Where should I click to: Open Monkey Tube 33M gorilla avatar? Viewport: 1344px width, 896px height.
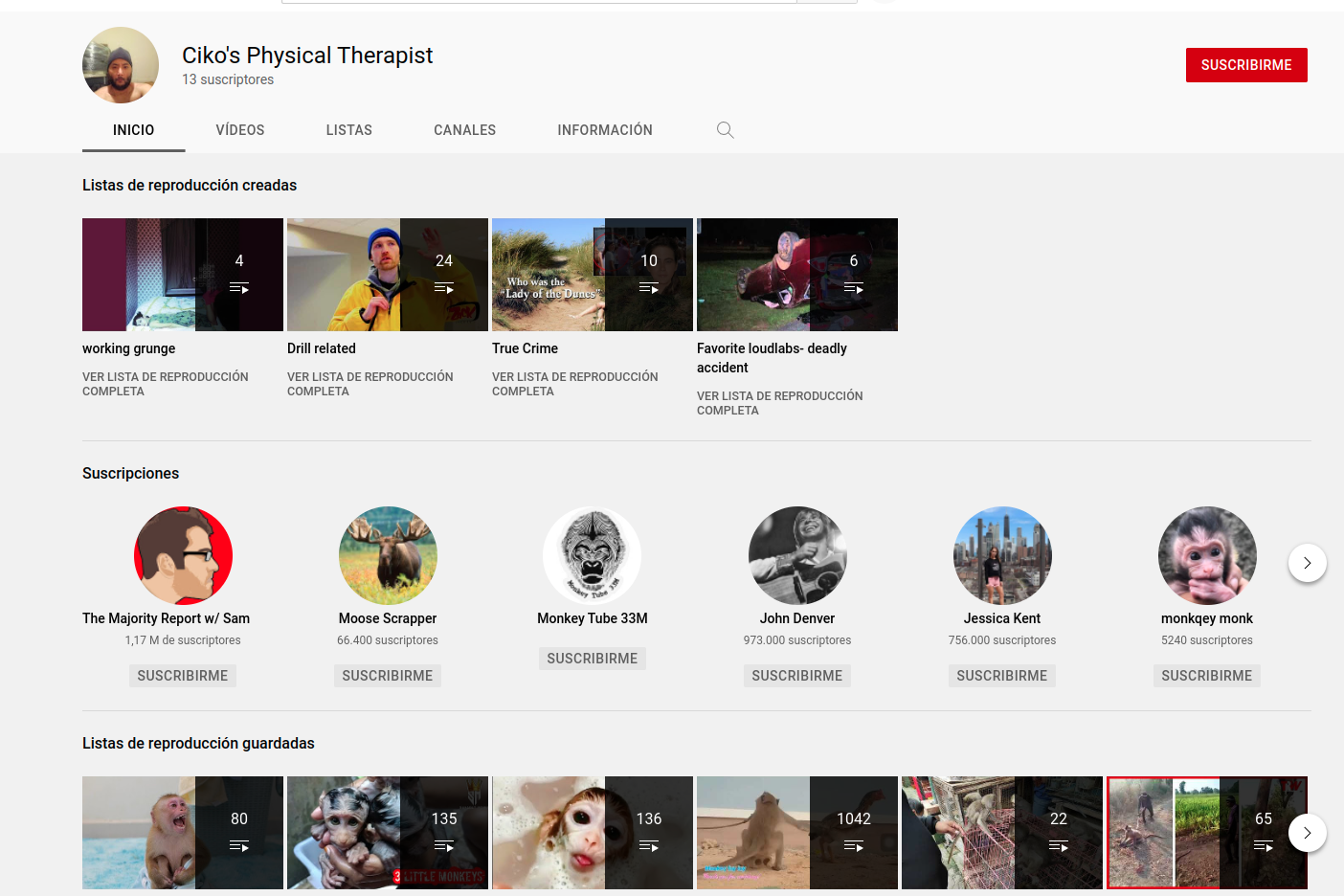point(593,555)
